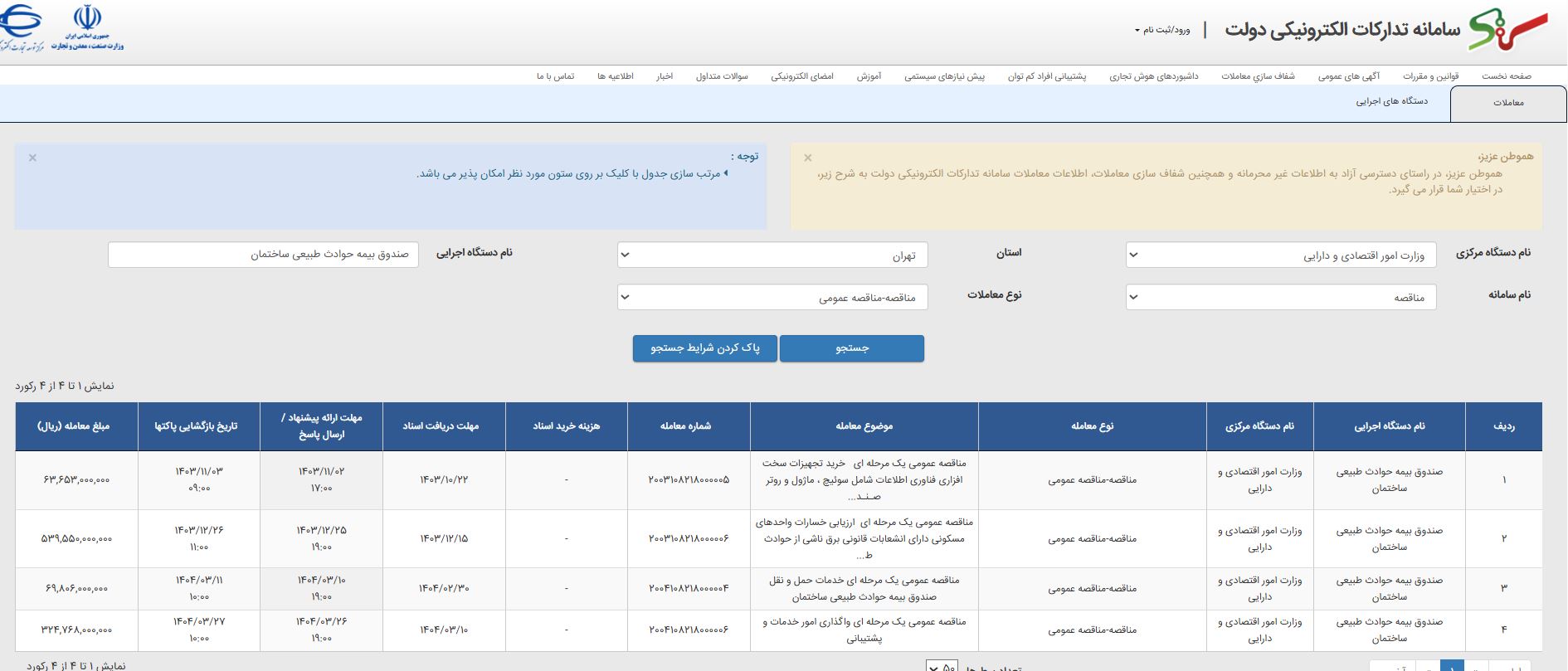Click the e-commerce center logo at far left
This screenshot has height=671, width=1568.
(21, 27)
